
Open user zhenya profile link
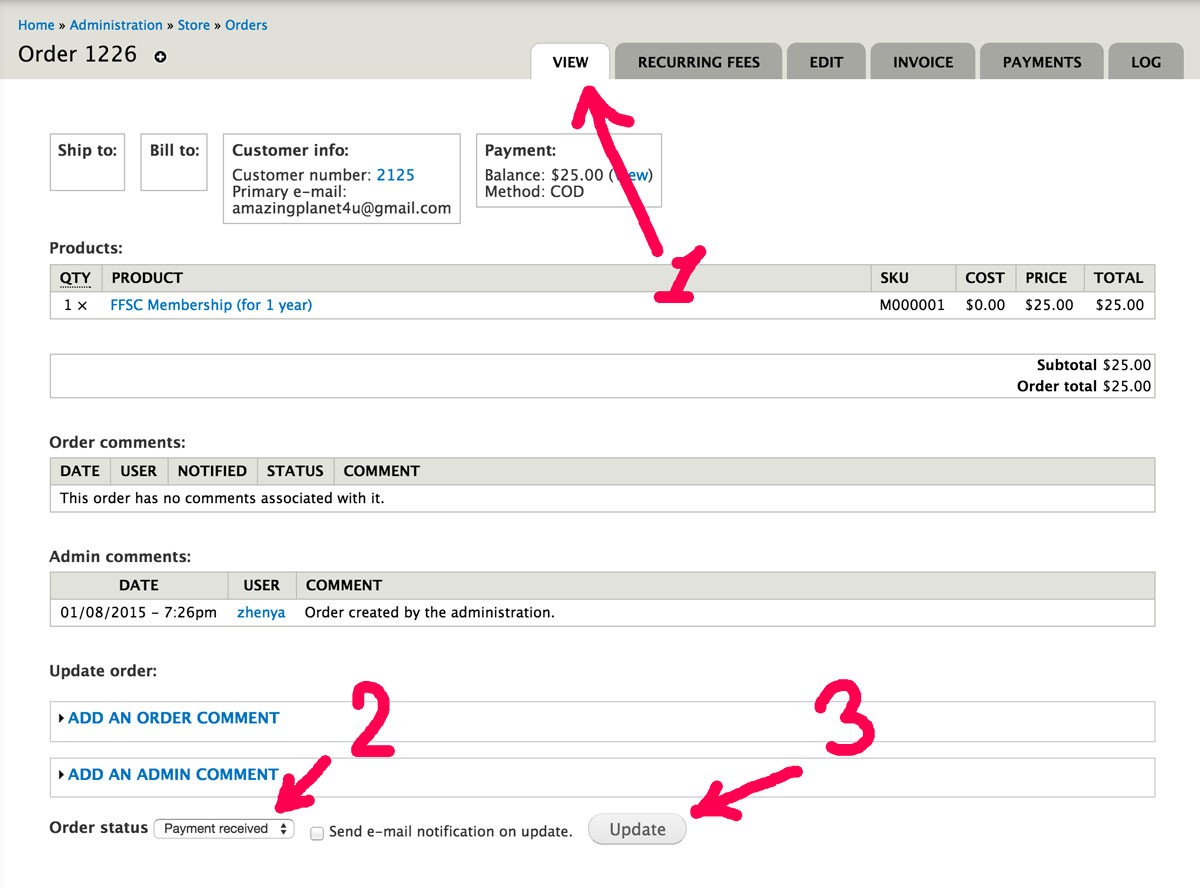[261, 612]
